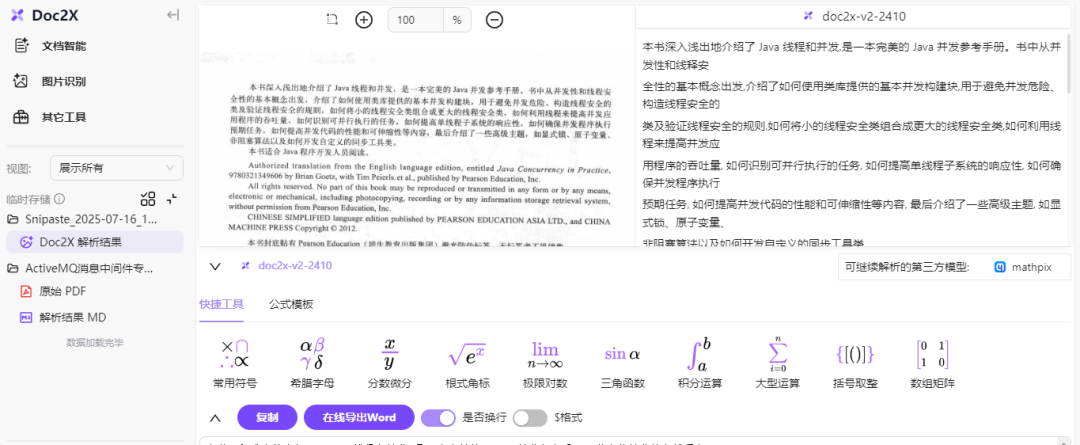Open 极限对数 formula group

tap(545, 363)
